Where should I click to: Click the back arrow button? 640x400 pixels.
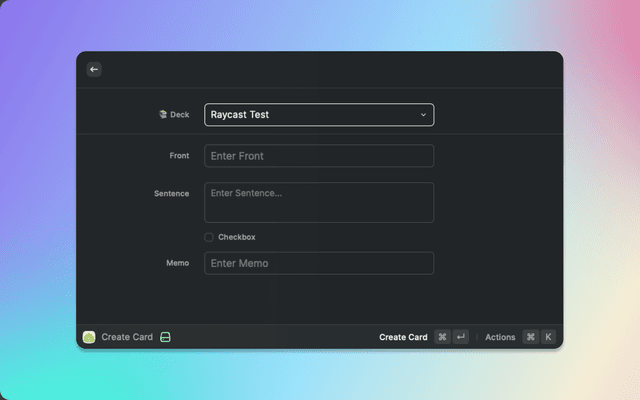tap(94, 69)
